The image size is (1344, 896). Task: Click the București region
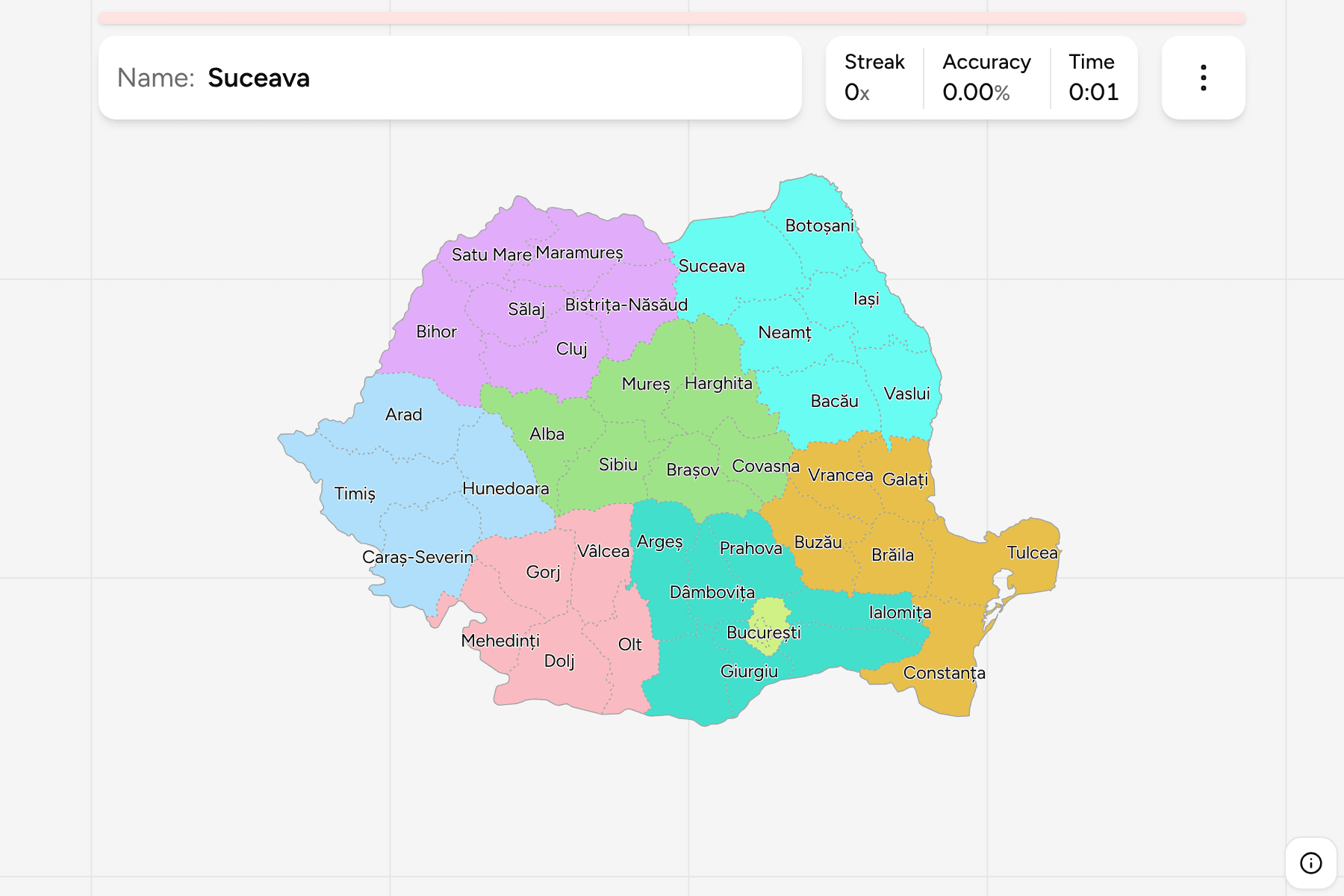pyautogui.click(x=763, y=632)
